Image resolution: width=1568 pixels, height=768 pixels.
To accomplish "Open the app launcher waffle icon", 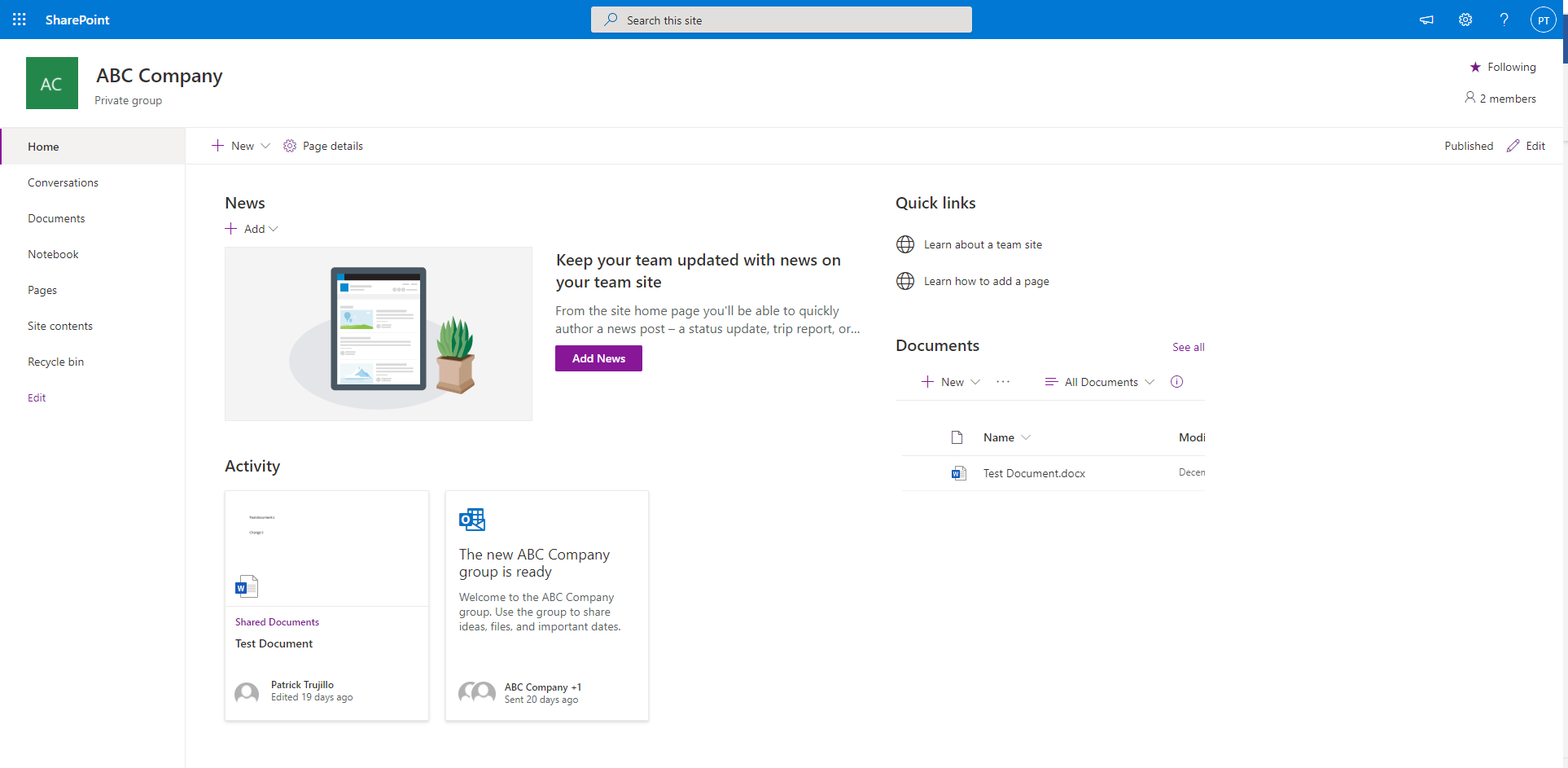I will [20, 20].
